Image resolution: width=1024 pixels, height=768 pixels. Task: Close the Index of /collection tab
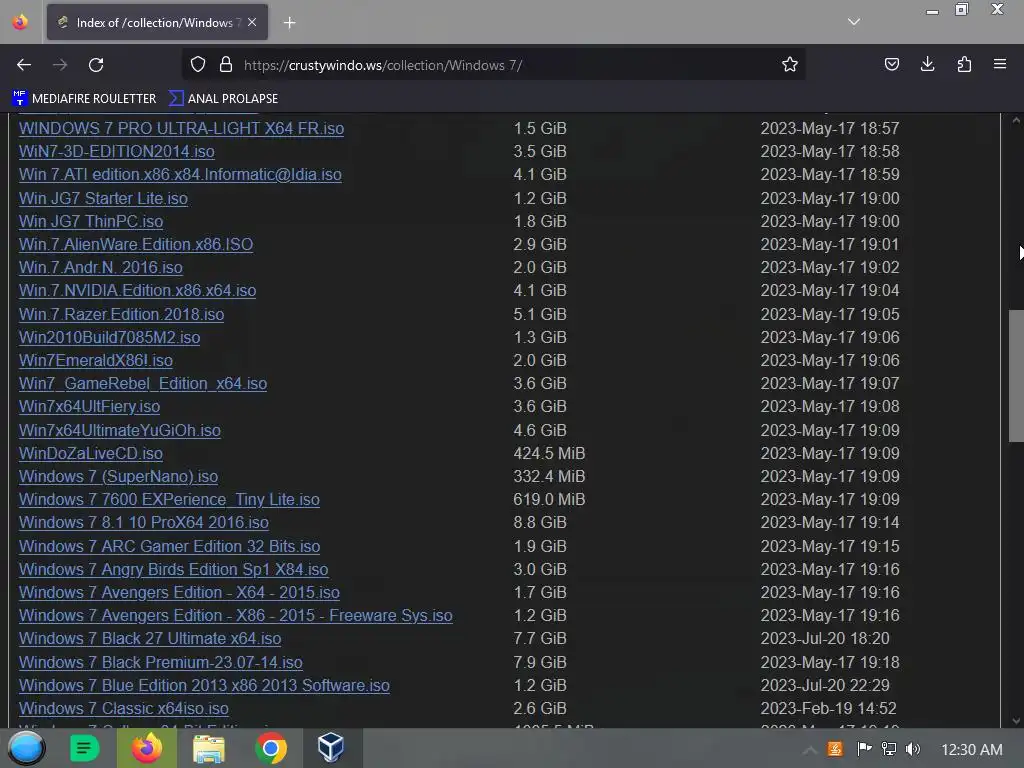coord(252,22)
